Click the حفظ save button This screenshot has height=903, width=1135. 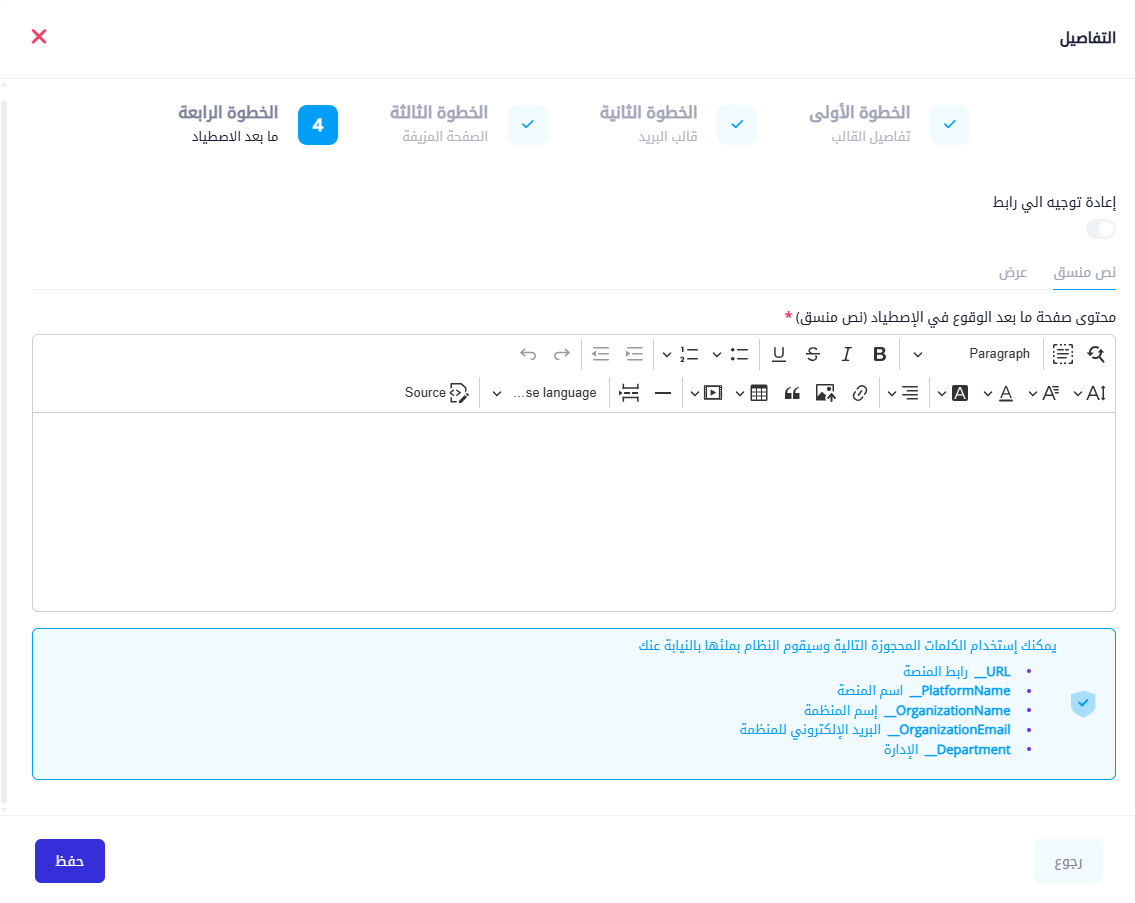tap(70, 861)
